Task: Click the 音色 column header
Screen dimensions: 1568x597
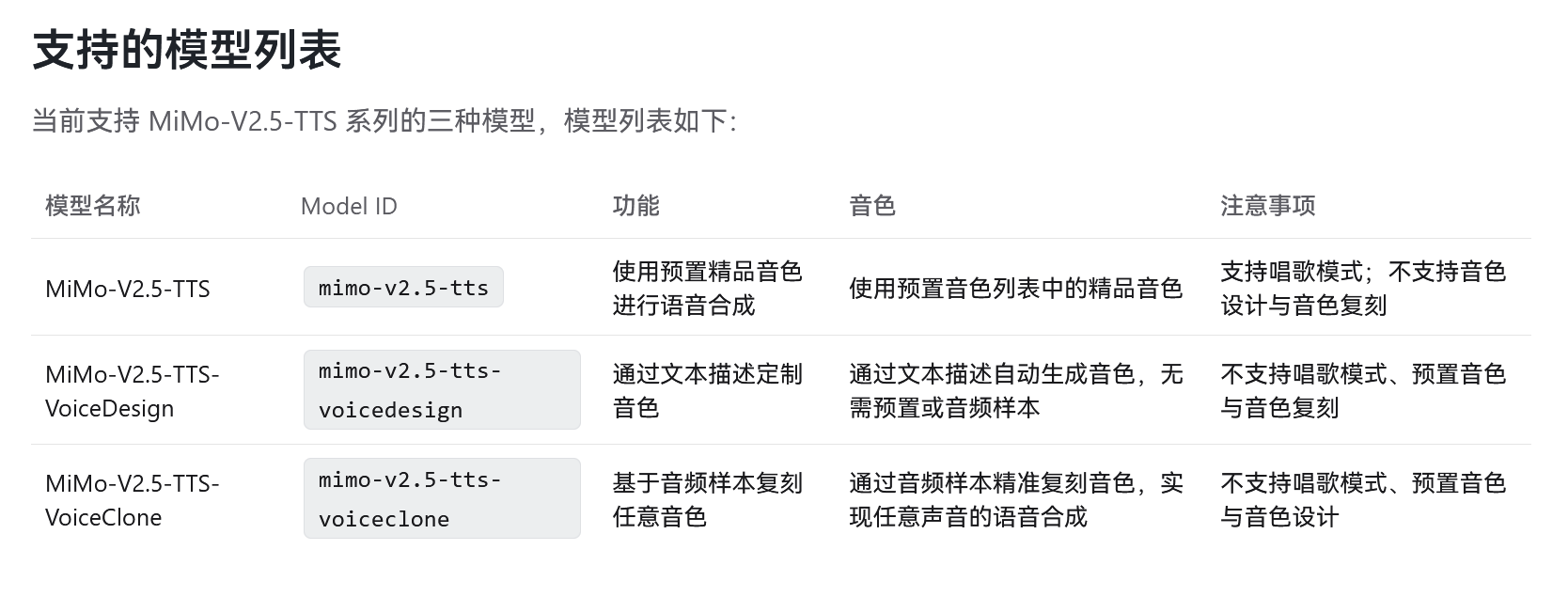Action: coord(871,206)
